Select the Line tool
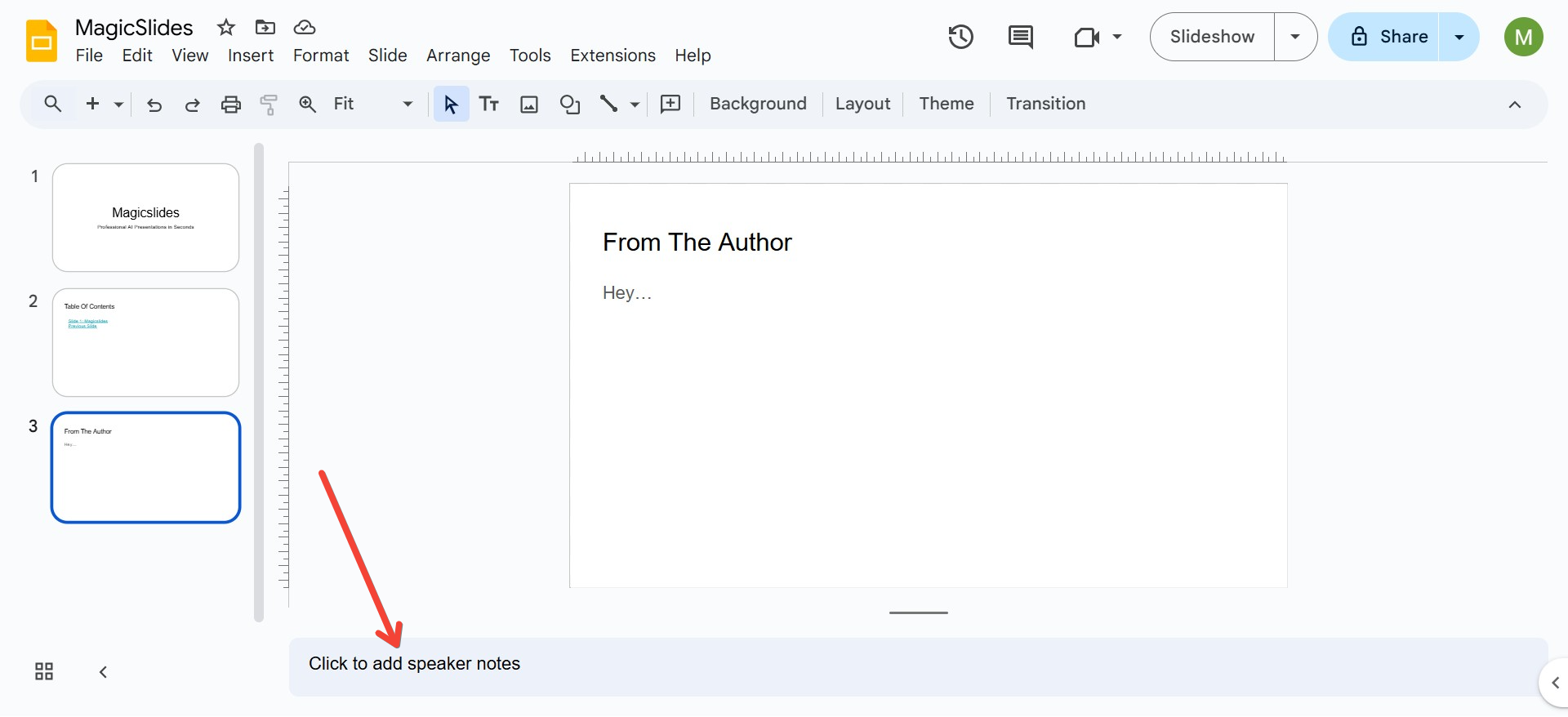The height and width of the screenshot is (717, 1568). click(x=608, y=104)
